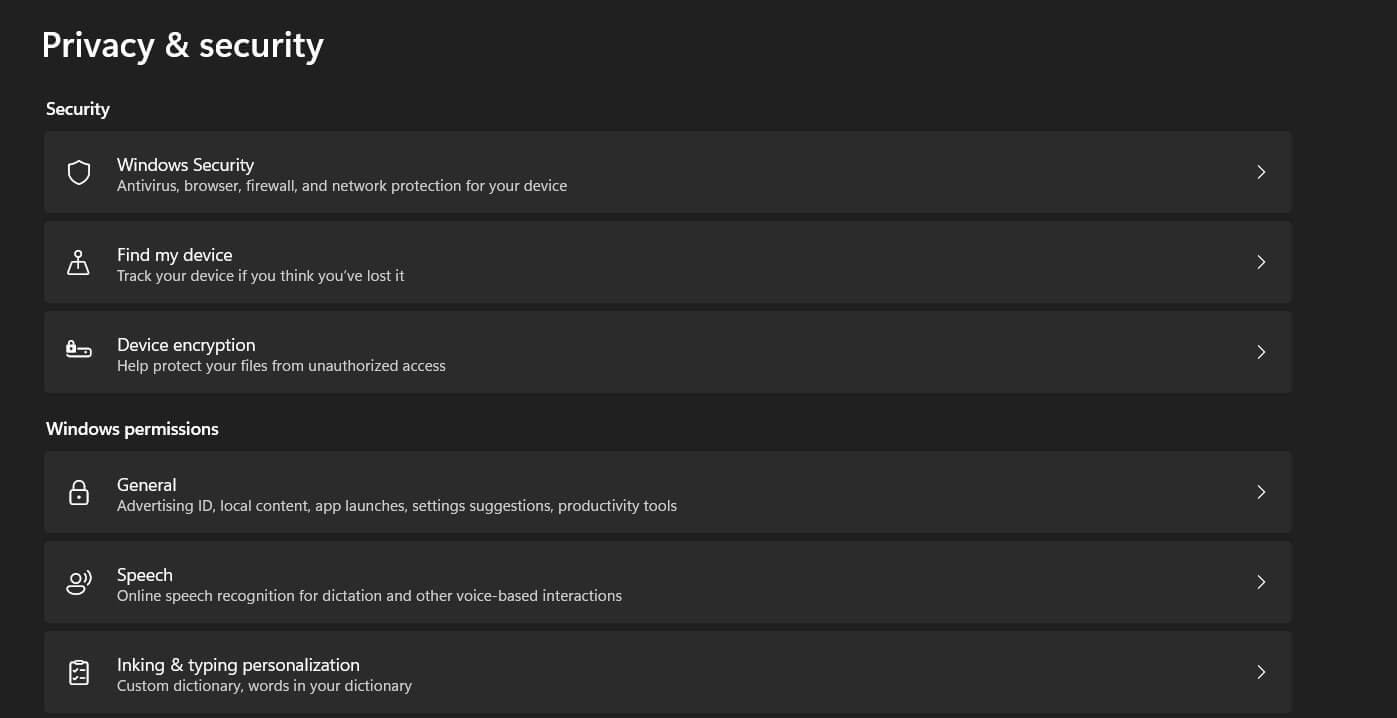Click the Find my device locator icon

point(78,263)
